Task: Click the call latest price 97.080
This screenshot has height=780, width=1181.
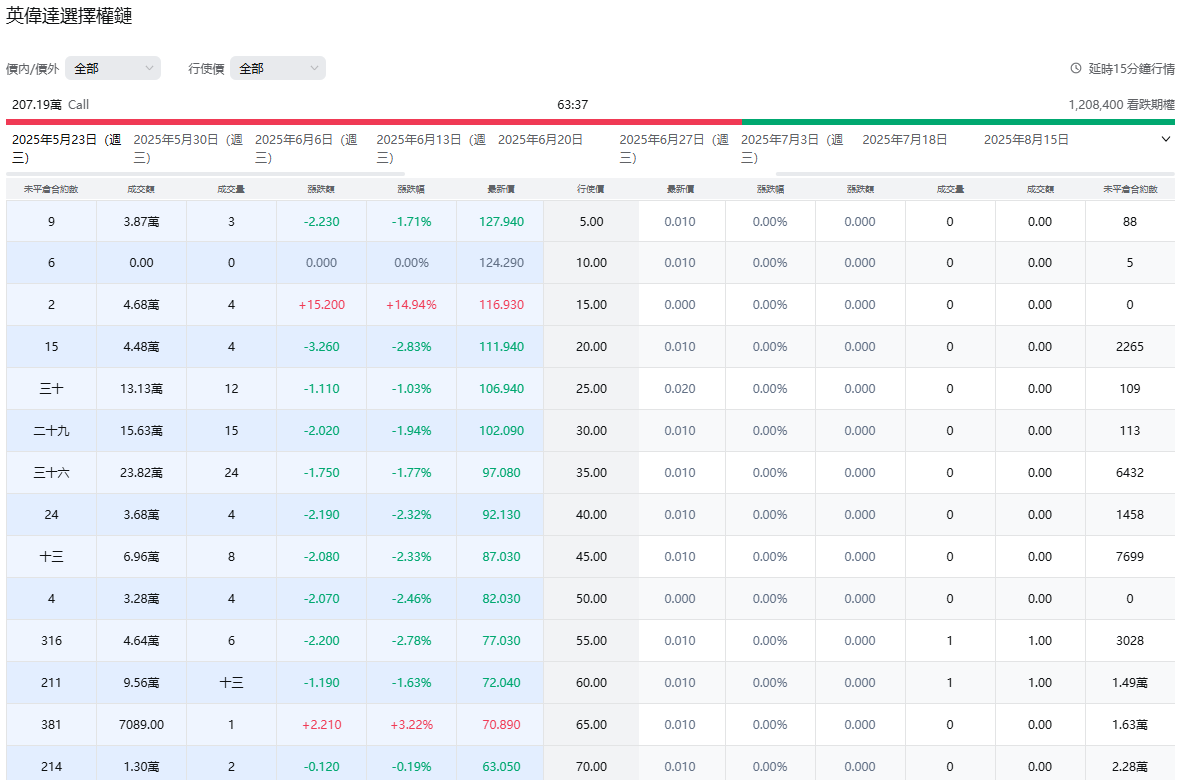Action: point(501,473)
